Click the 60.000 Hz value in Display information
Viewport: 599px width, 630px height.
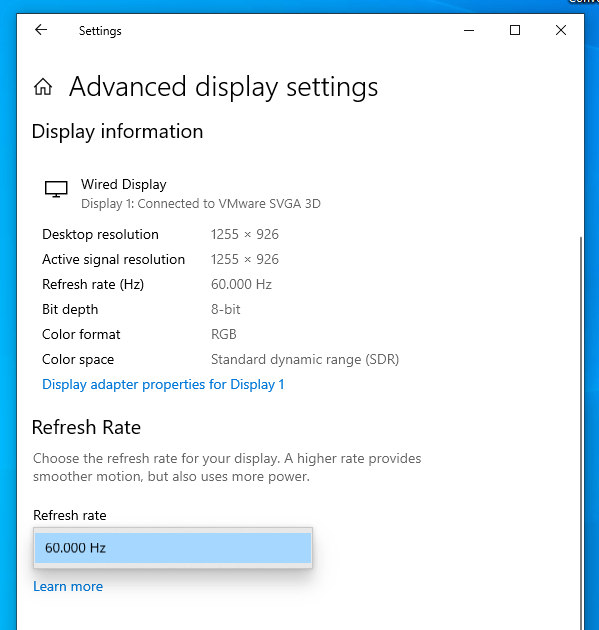pyautogui.click(x=241, y=284)
